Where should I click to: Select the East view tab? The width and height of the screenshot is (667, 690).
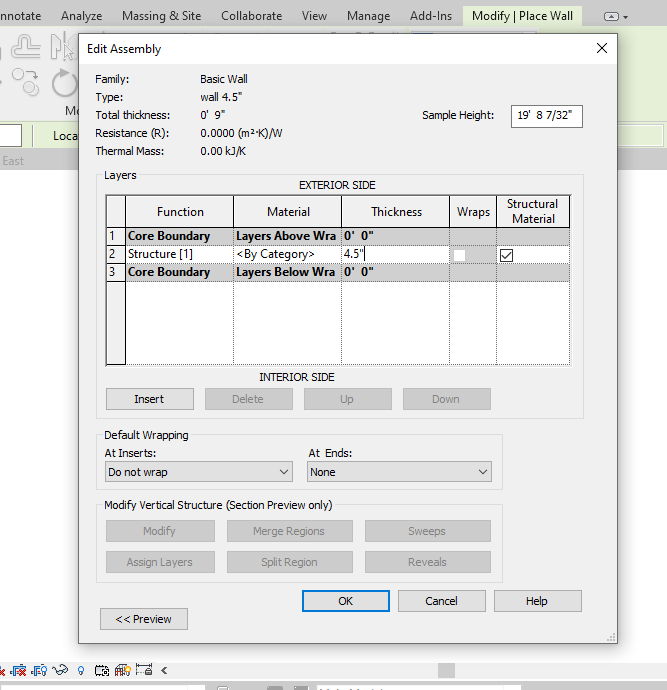pyautogui.click(x=13, y=161)
